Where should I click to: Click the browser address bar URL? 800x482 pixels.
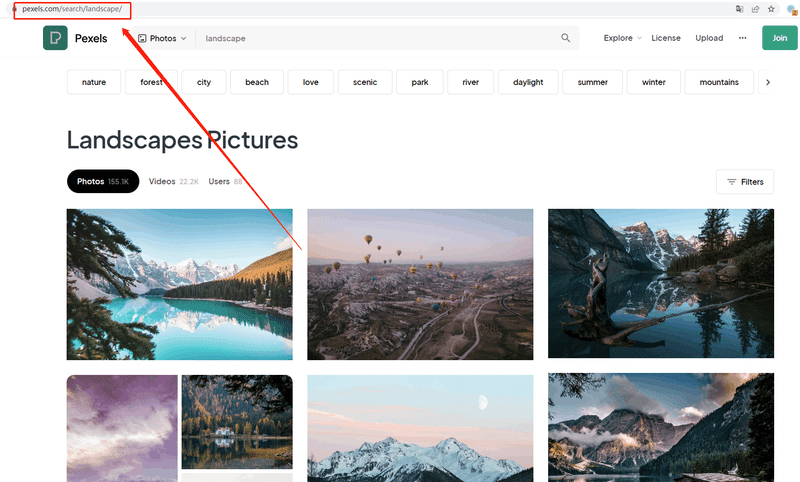[x=72, y=9]
